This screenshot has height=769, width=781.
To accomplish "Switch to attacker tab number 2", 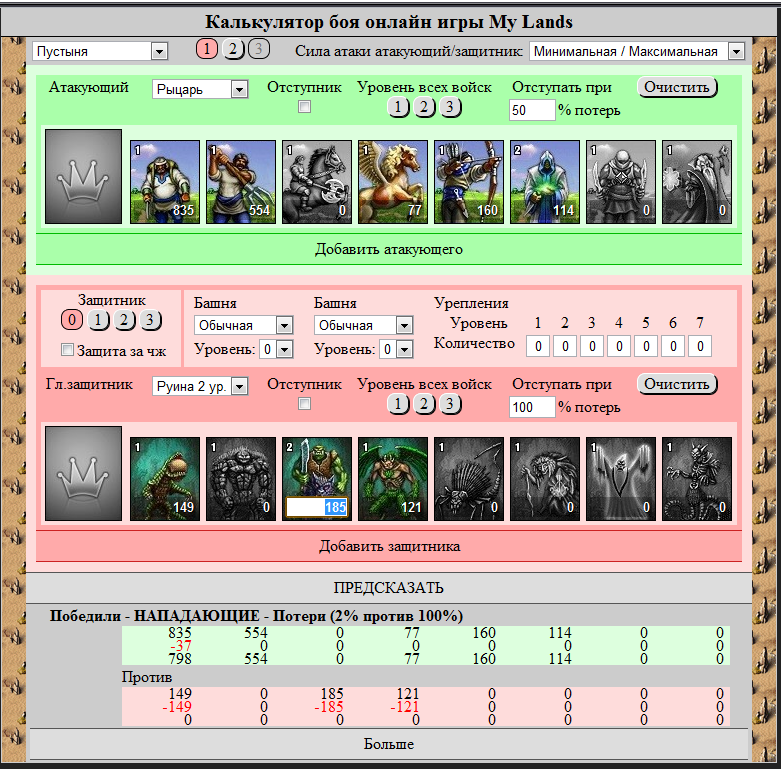I will coord(232,50).
